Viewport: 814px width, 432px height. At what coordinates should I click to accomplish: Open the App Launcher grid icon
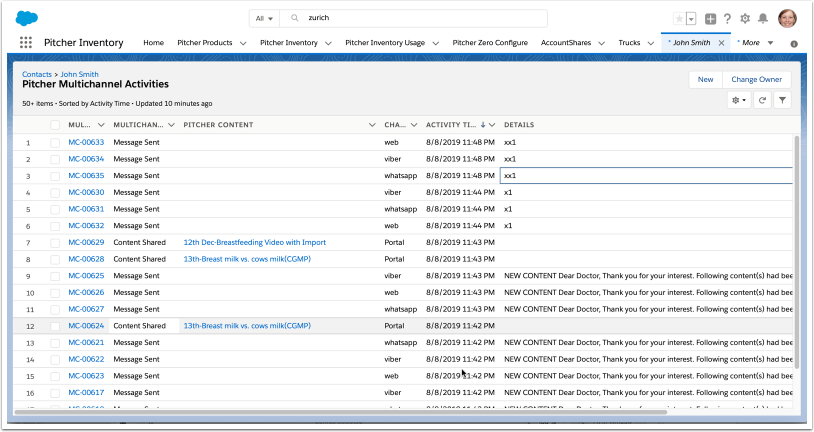coord(26,43)
